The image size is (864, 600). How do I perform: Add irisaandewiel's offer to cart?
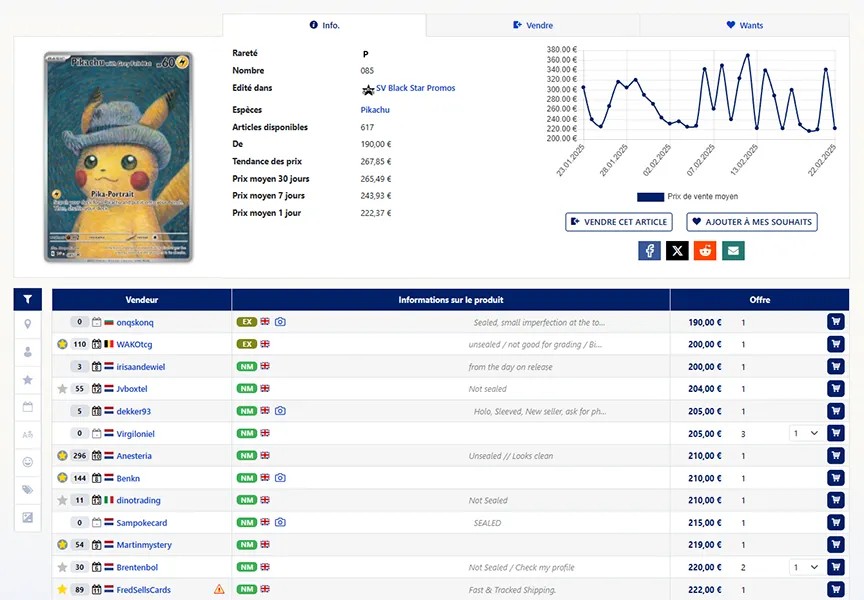click(x=836, y=366)
